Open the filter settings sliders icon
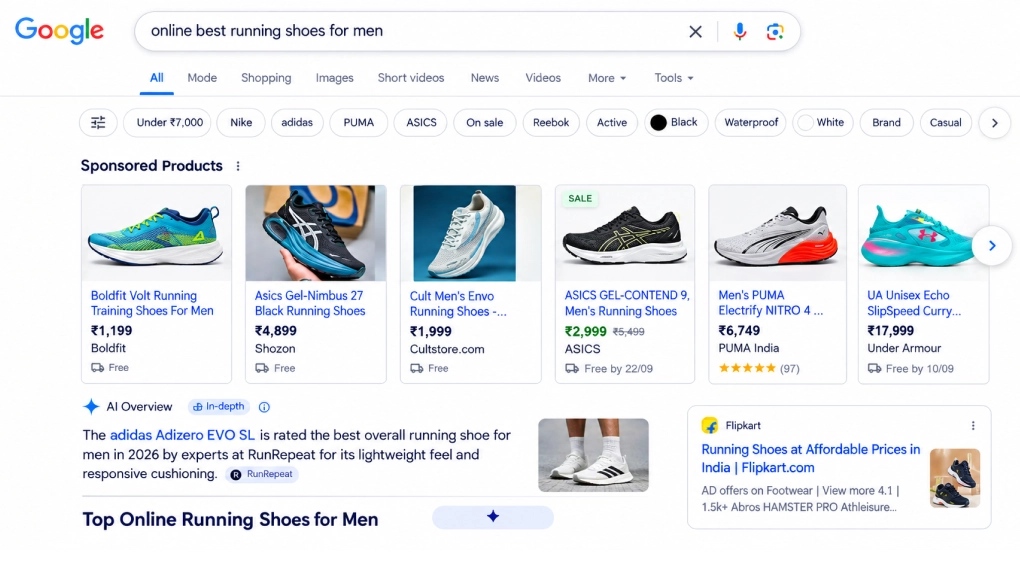Screen dimensions: 1020x561 pos(98,122)
